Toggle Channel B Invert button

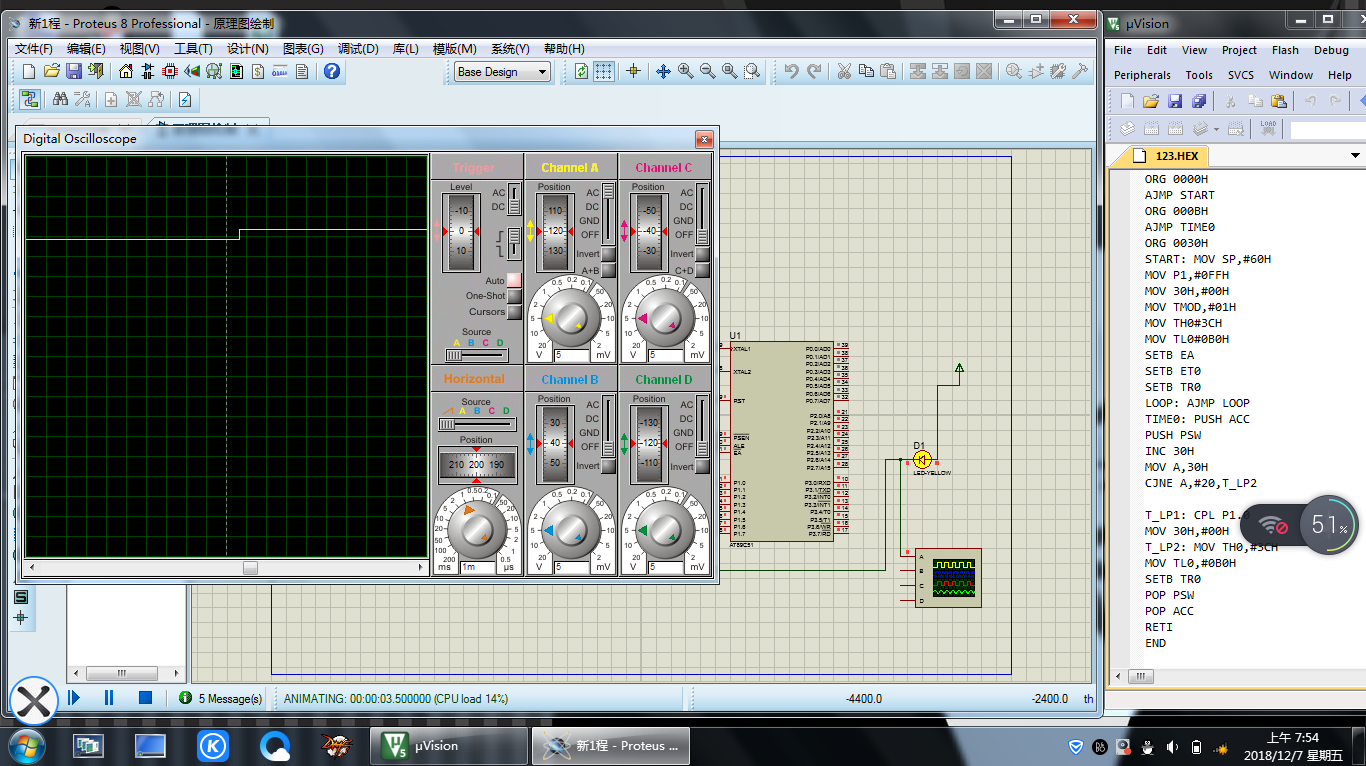[x=608, y=466]
